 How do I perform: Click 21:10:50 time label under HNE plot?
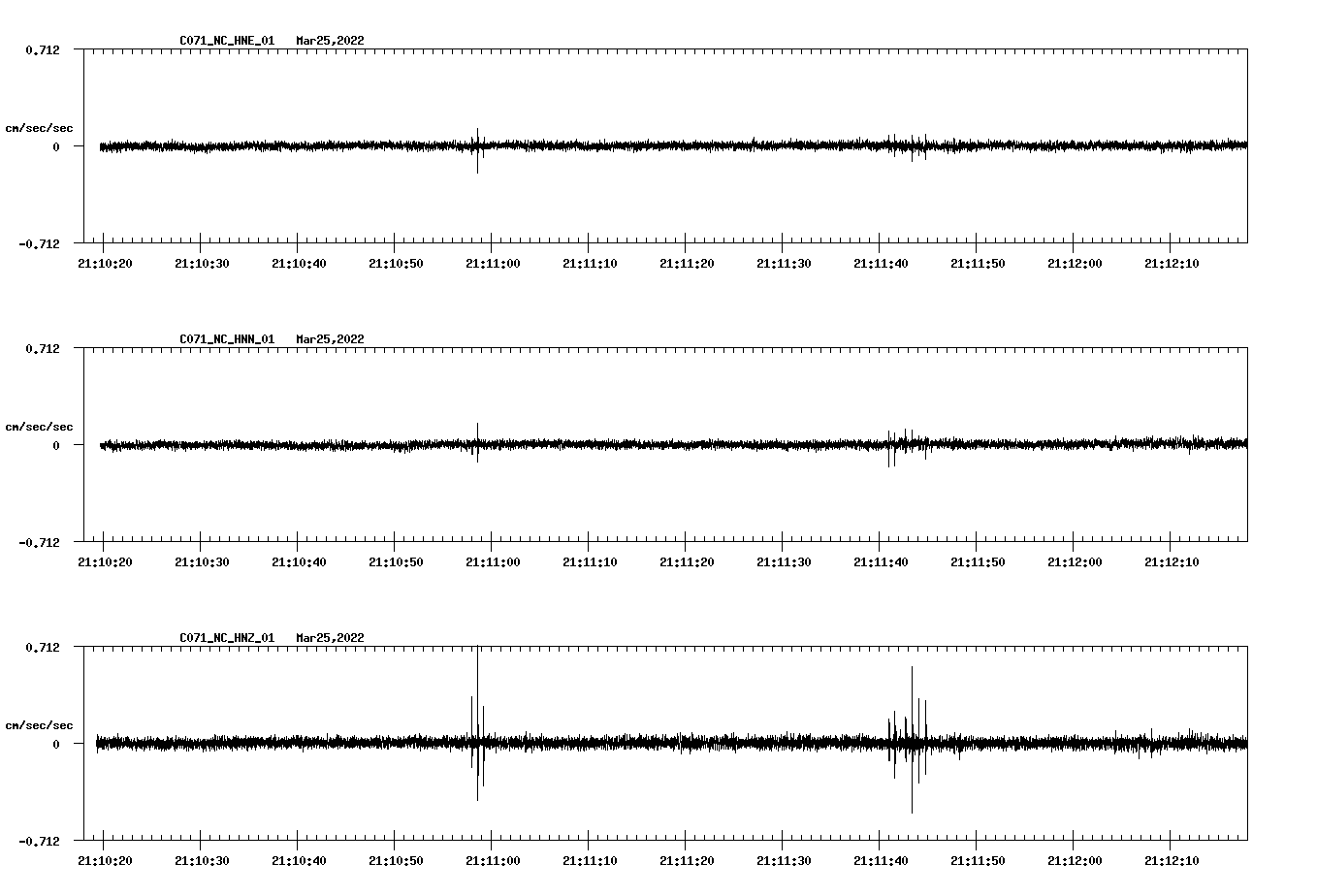(x=396, y=264)
